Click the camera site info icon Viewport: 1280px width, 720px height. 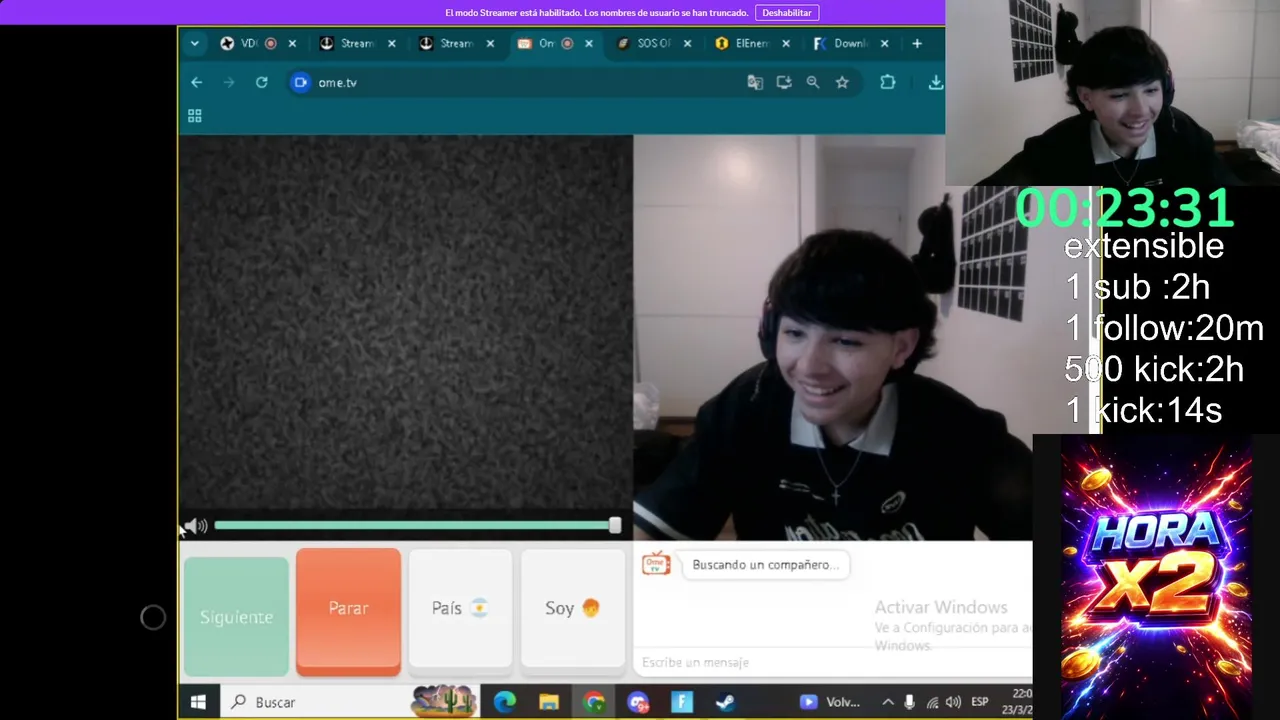300,82
